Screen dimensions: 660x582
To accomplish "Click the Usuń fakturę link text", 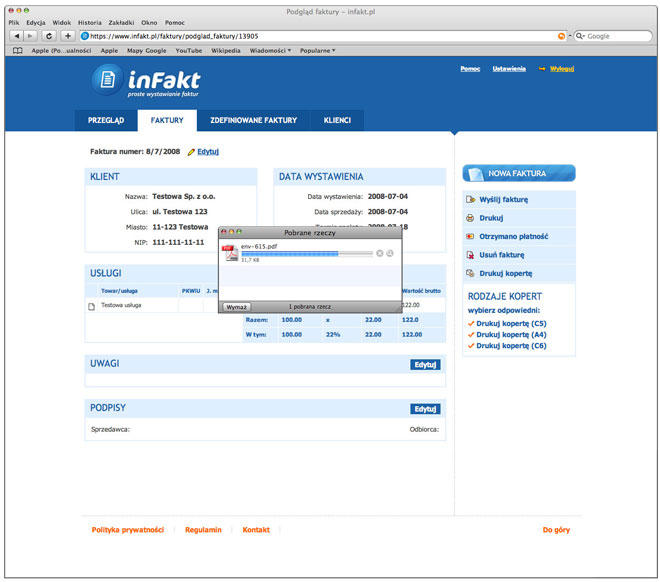I will [x=502, y=255].
